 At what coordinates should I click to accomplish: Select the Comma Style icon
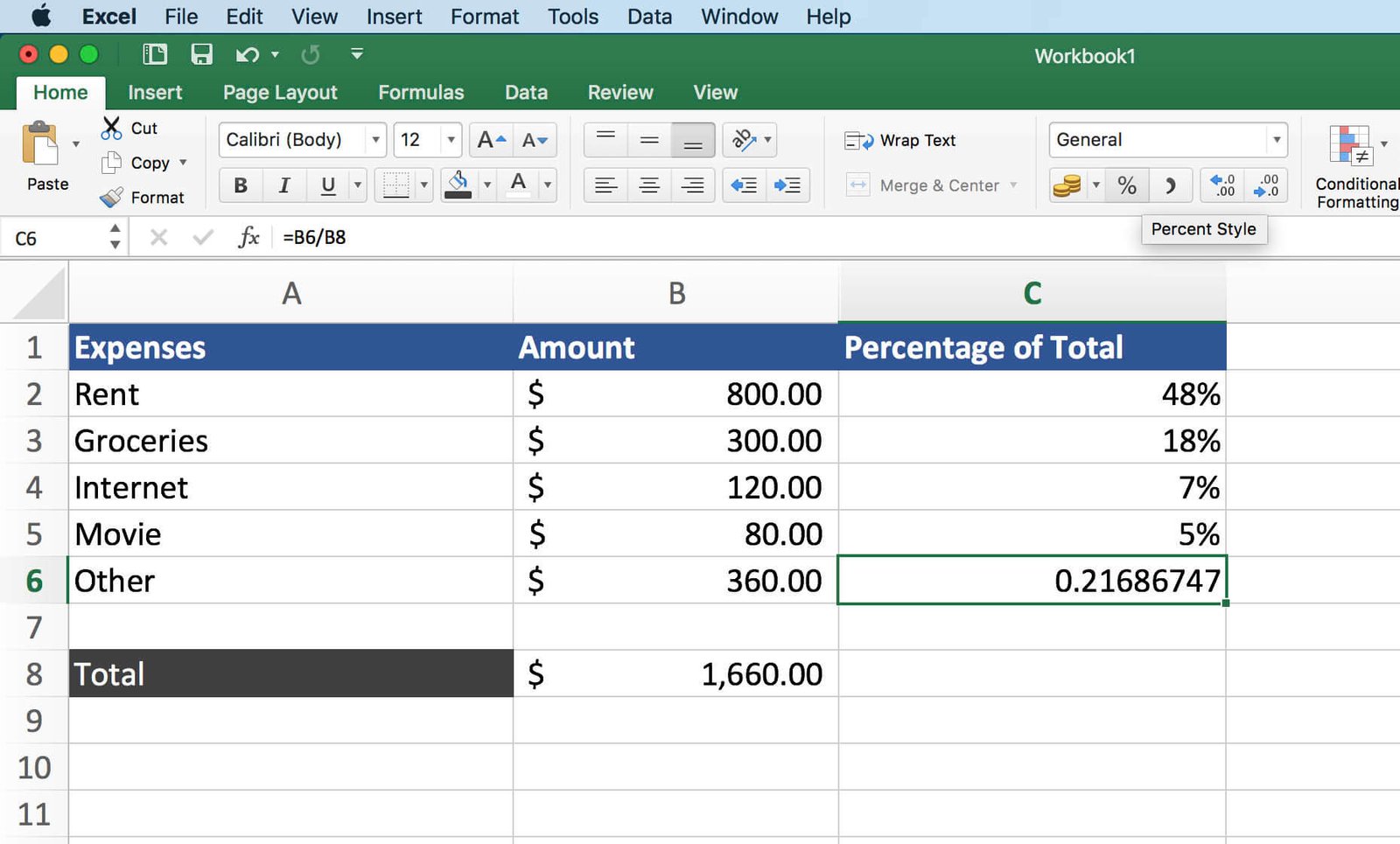pos(1170,185)
